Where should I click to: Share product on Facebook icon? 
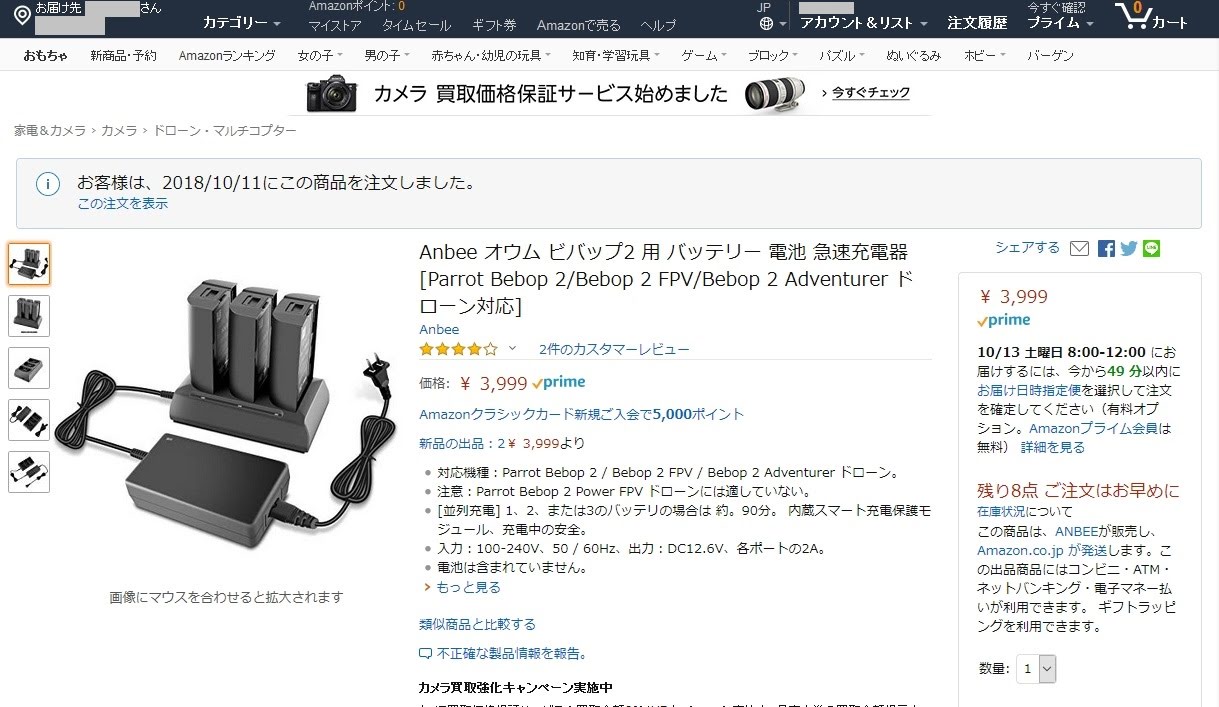coord(1106,249)
